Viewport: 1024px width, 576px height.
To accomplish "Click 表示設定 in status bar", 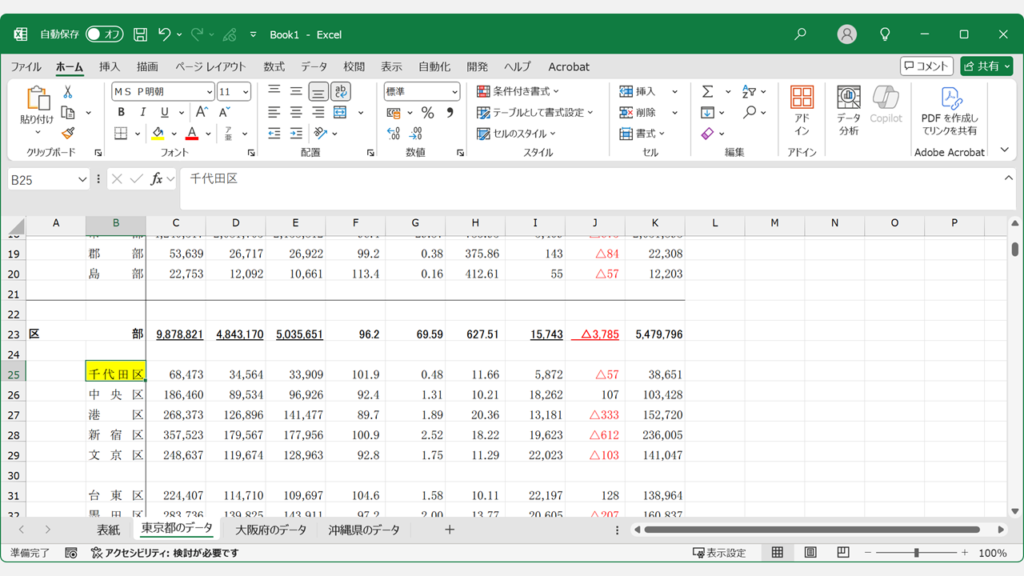I will (x=719, y=553).
